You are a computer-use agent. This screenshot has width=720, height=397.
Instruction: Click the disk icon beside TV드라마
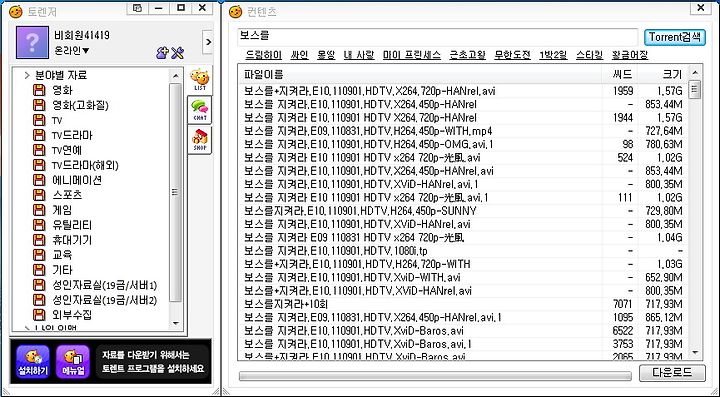coord(39,135)
